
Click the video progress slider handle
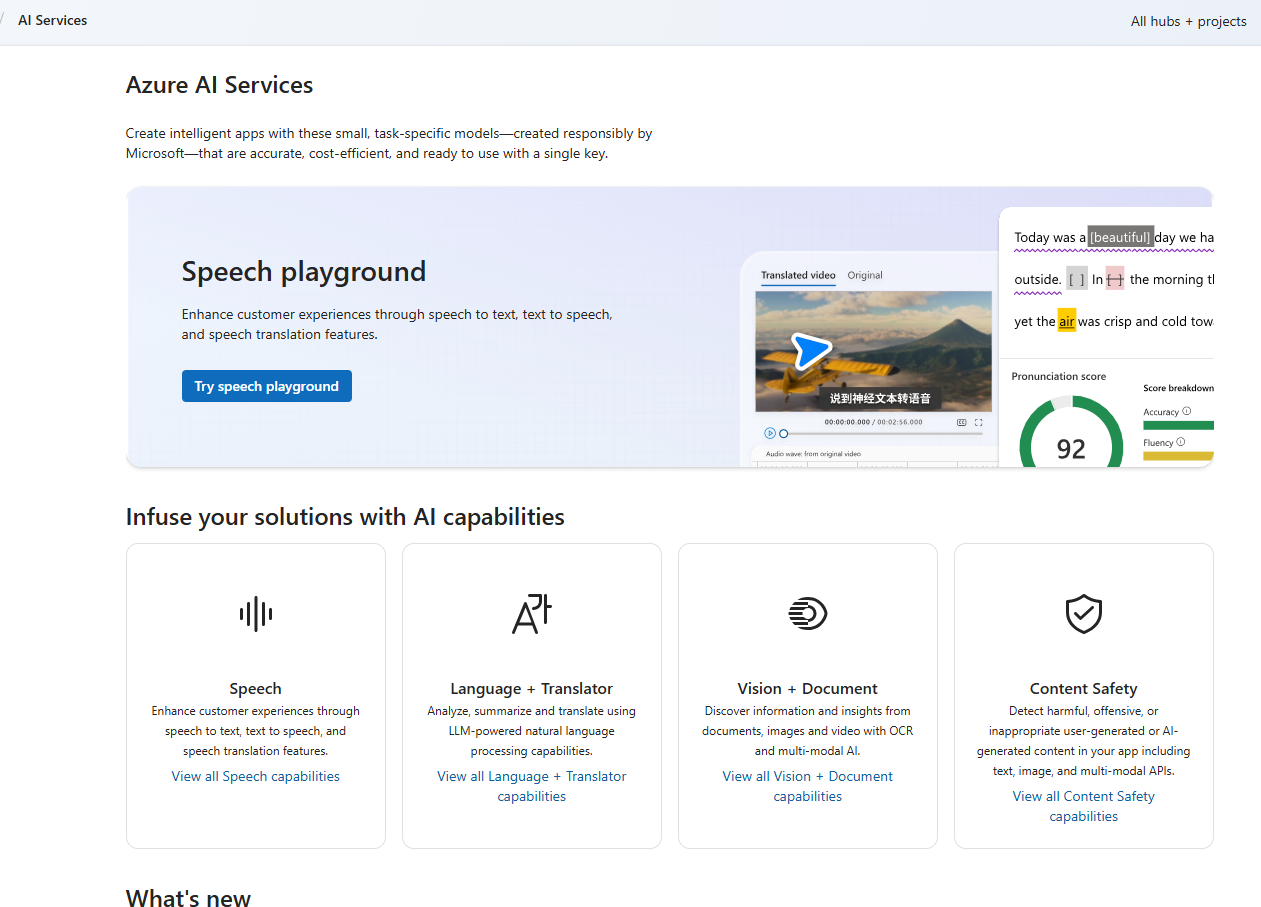point(784,433)
